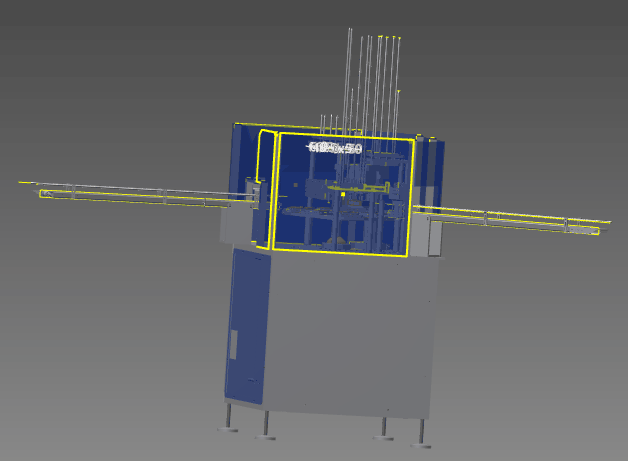The width and height of the screenshot is (628, 461).
Task: Select the tall vertical rods on top
Action: [375, 80]
